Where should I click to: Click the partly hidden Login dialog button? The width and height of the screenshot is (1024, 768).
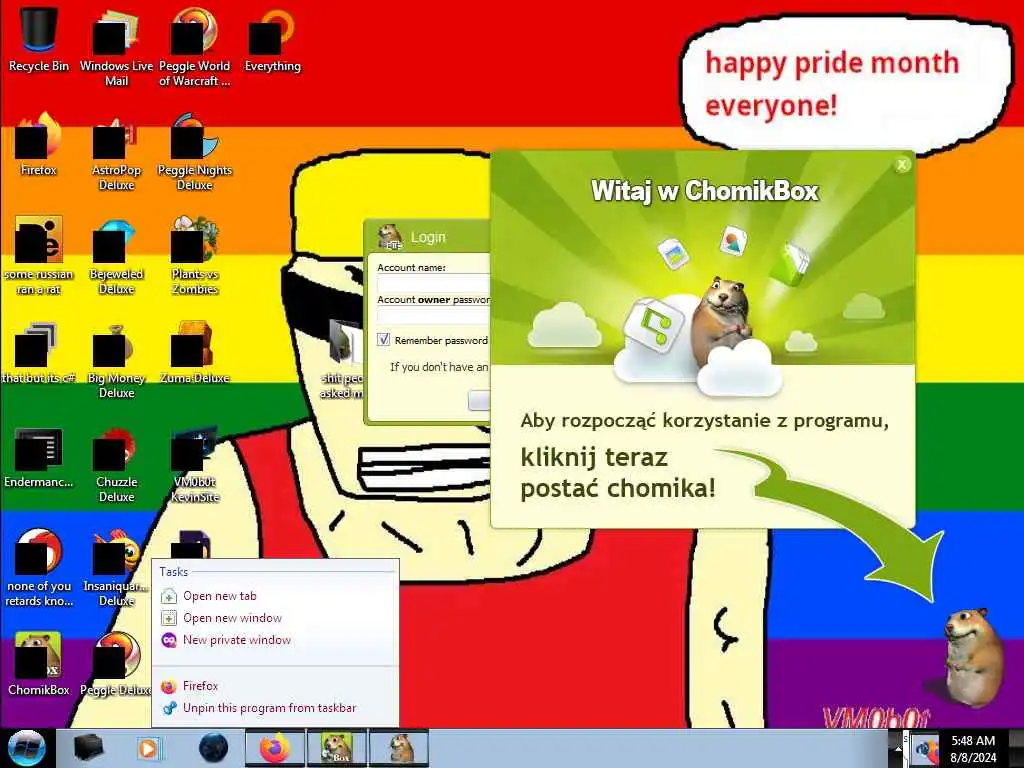pyautogui.click(x=479, y=400)
